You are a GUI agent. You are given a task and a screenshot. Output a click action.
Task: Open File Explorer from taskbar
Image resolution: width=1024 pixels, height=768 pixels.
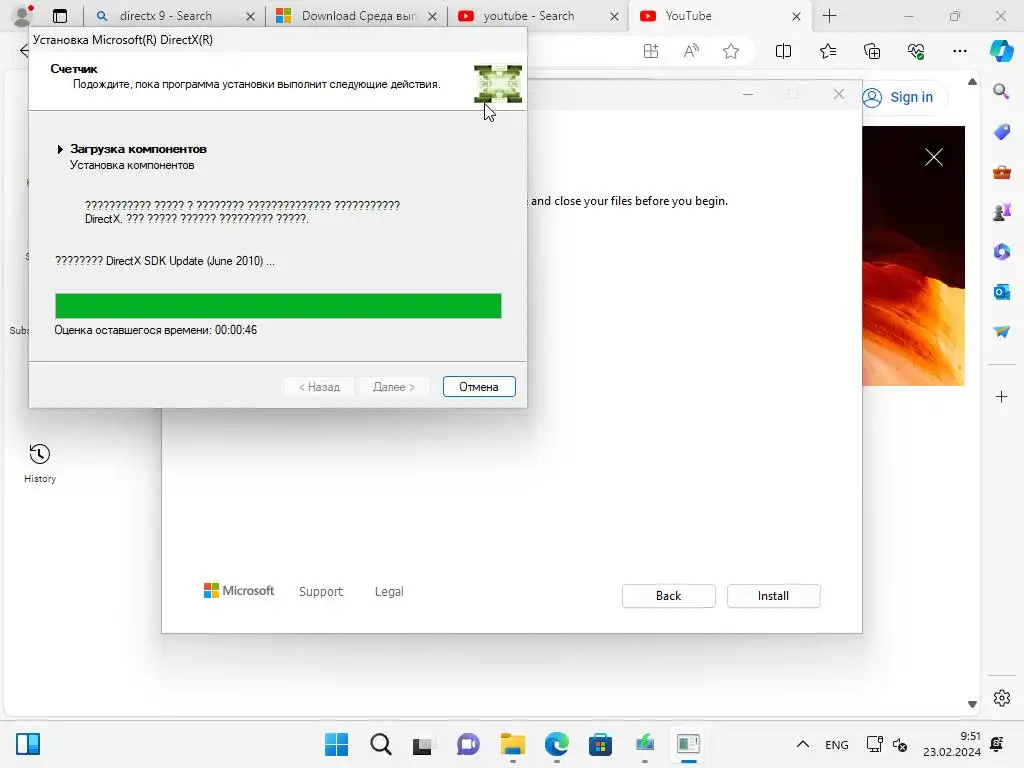pos(513,744)
